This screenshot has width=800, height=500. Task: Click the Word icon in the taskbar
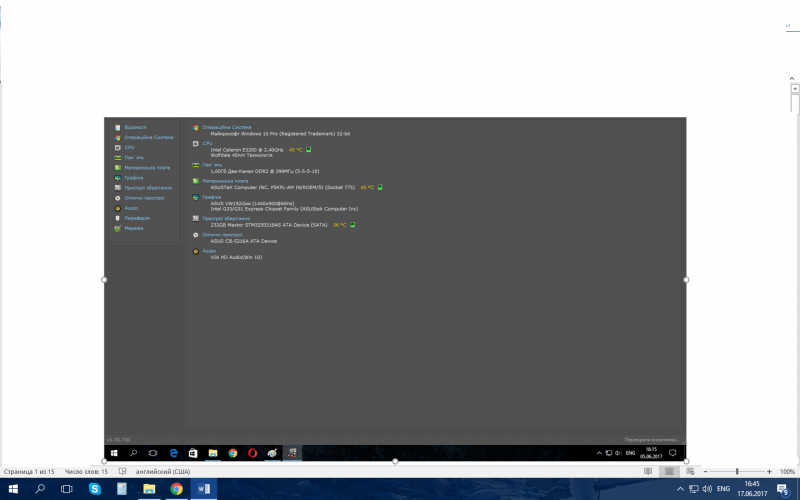click(x=204, y=489)
